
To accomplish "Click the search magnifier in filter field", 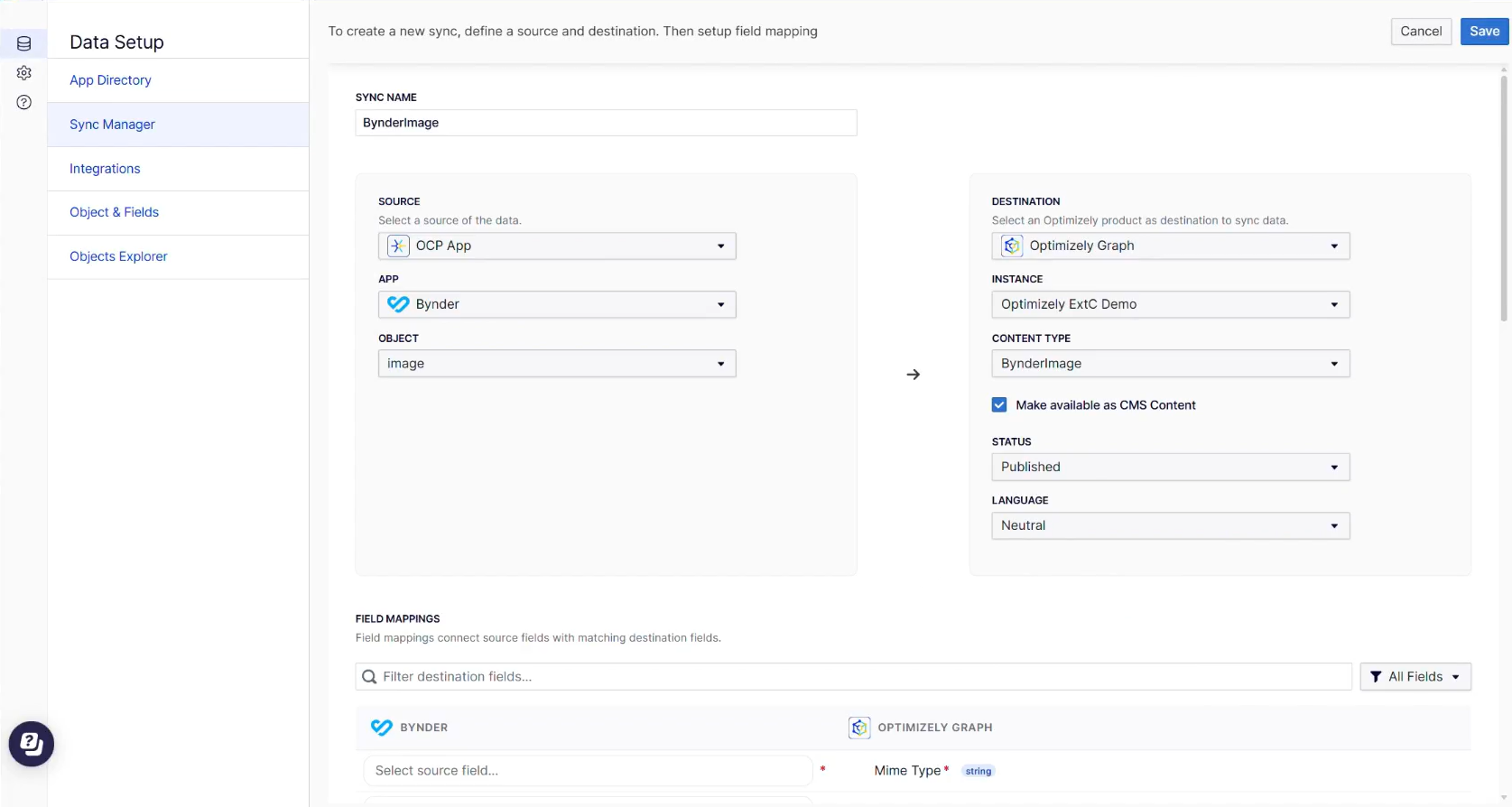I will coord(369,677).
